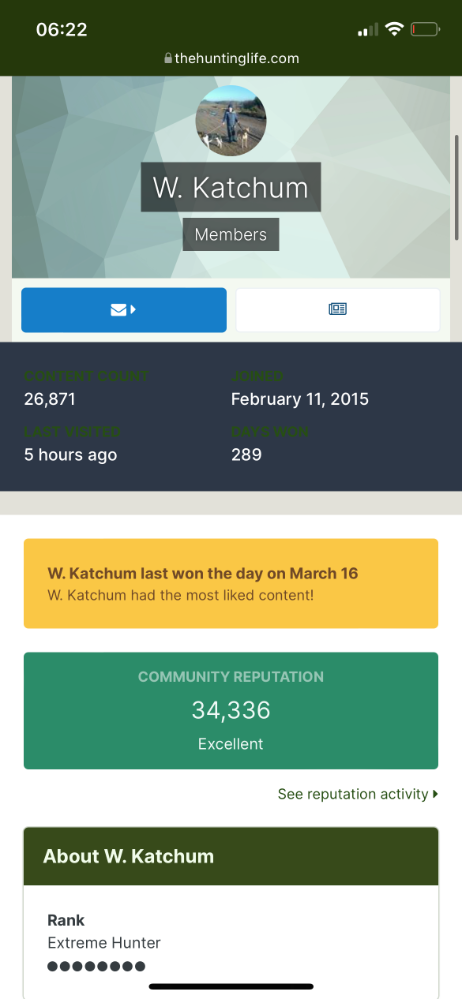The height and width of the screenshot is (999, 462).
Task: Open the newspaper activity feed icon button
Action: pyautogui.click(x=338, y=310)
